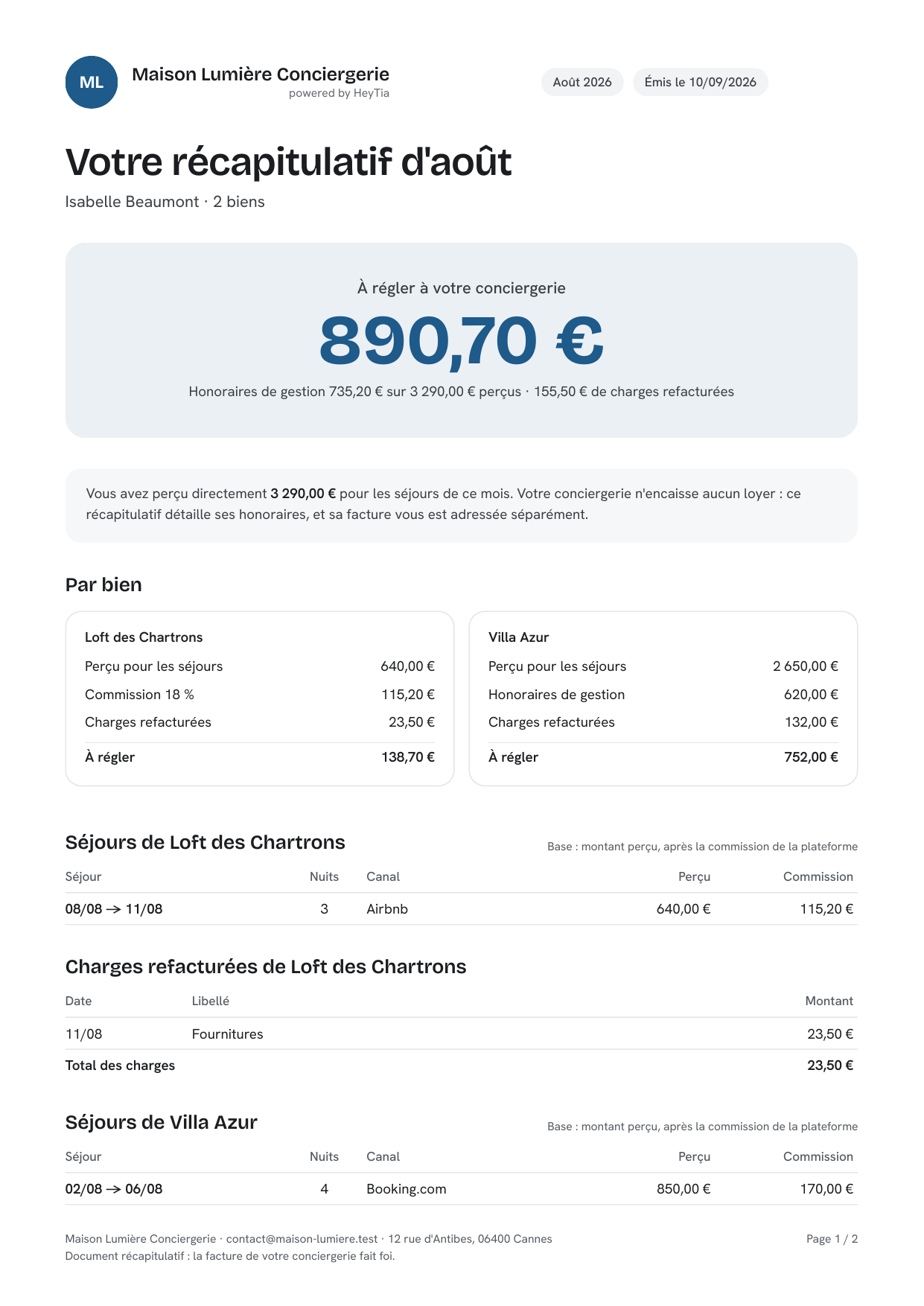This screenshot has height=1306, width=924.
Task: Click Villa Azur stay commission 170,00 €
Action: [826, 1189]
